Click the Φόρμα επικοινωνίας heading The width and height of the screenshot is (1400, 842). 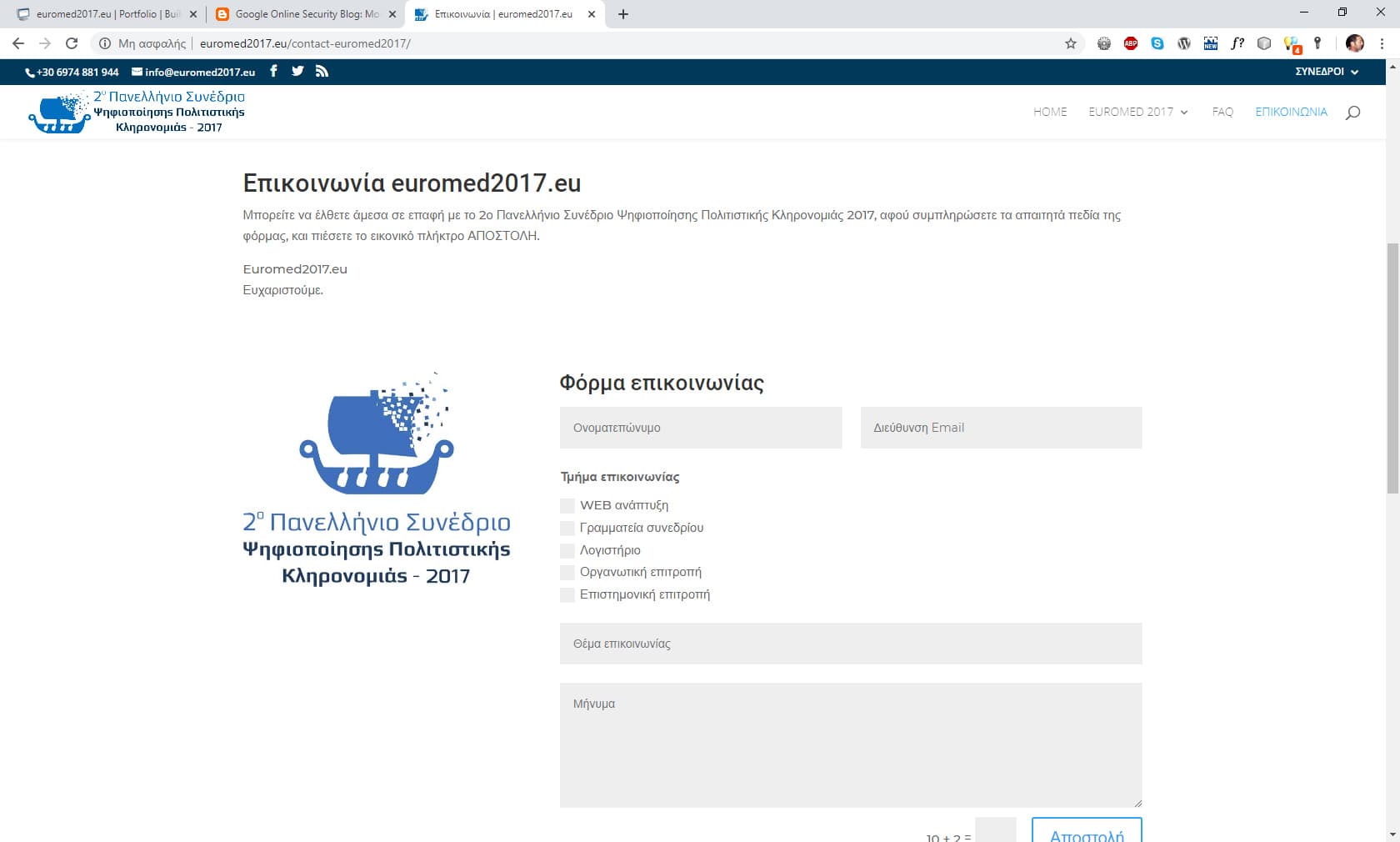tap(662, 383)
